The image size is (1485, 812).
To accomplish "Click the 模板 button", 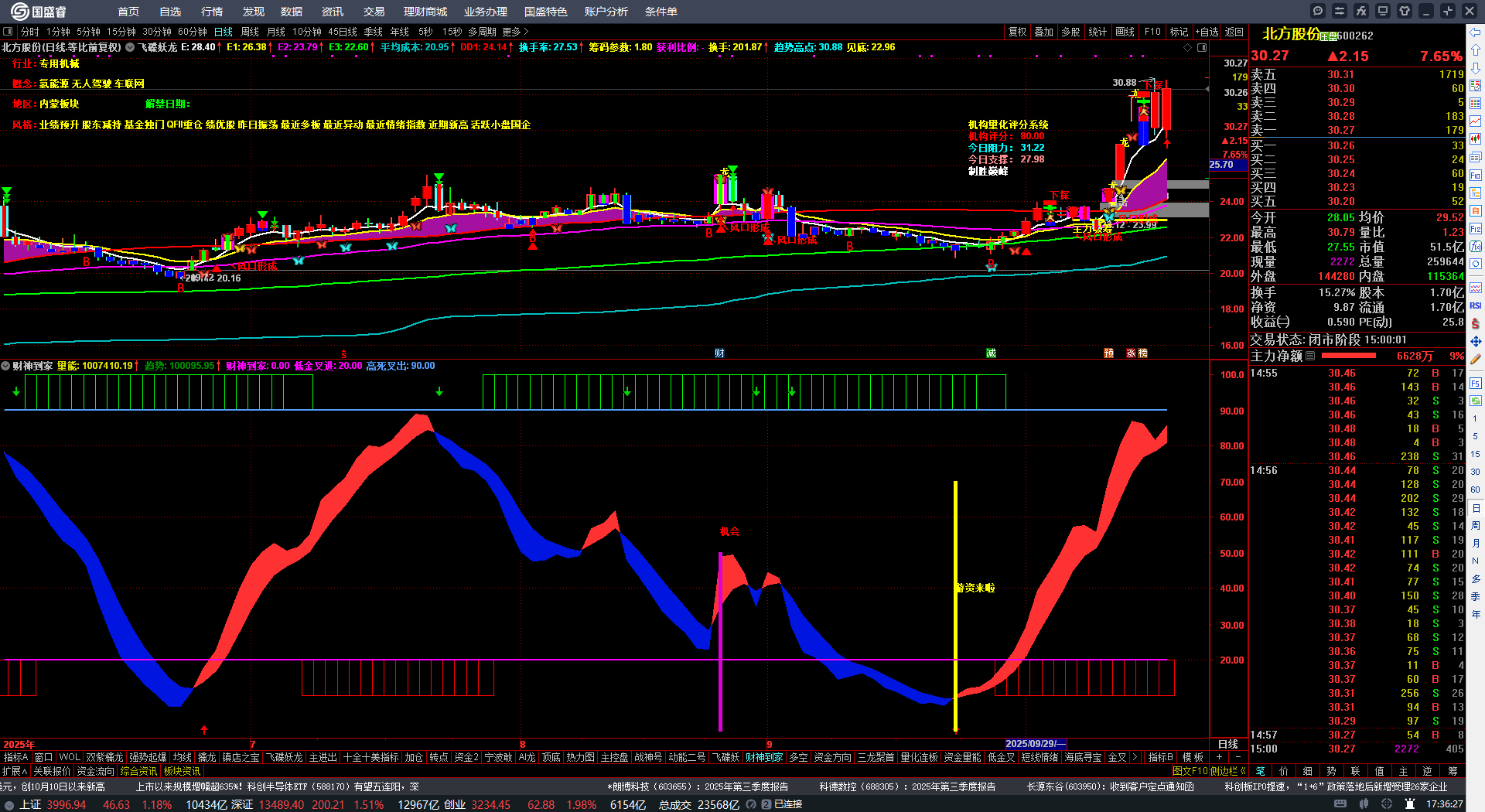I will click(x=1193, y=757).
